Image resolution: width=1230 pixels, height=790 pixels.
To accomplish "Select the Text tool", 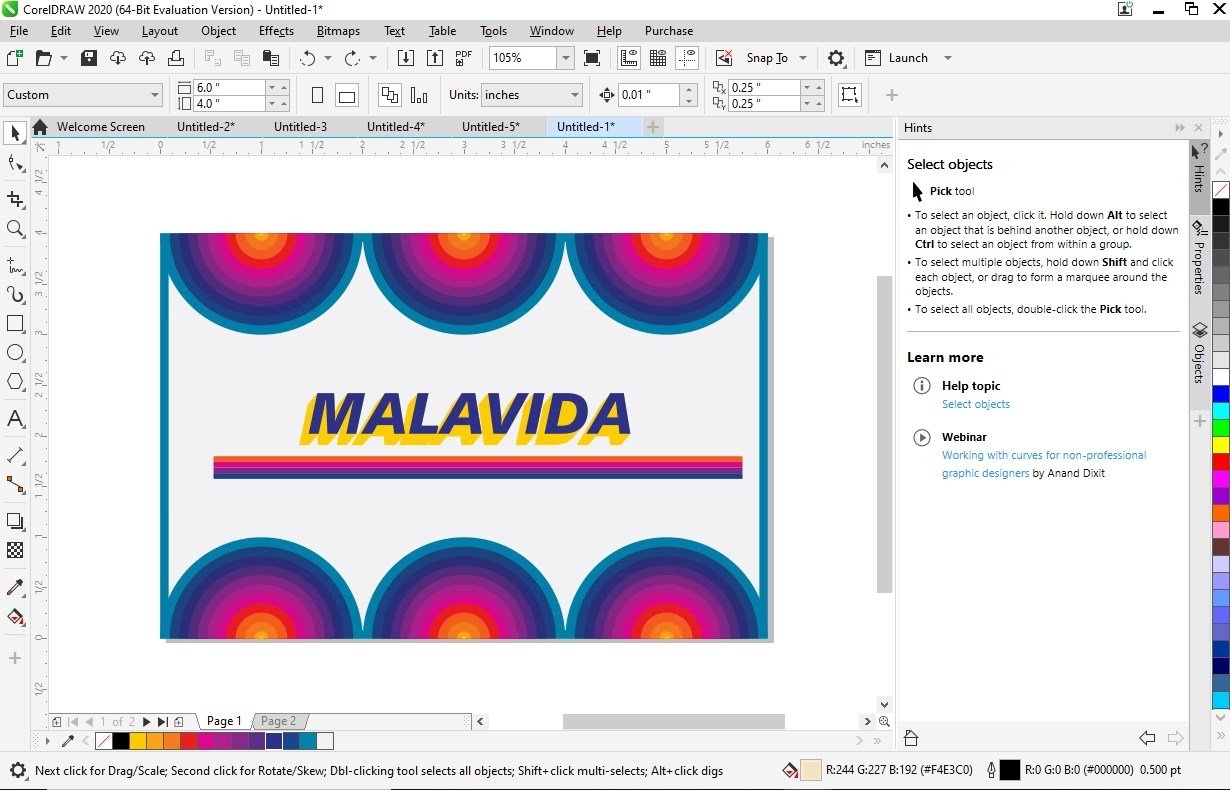I will point(15,419).
